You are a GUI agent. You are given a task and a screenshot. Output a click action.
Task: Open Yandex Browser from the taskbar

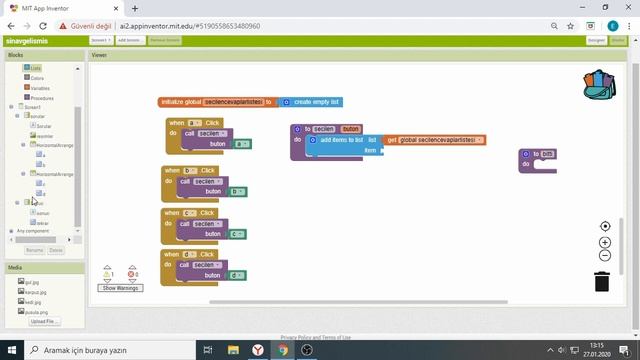pos(258,350)
